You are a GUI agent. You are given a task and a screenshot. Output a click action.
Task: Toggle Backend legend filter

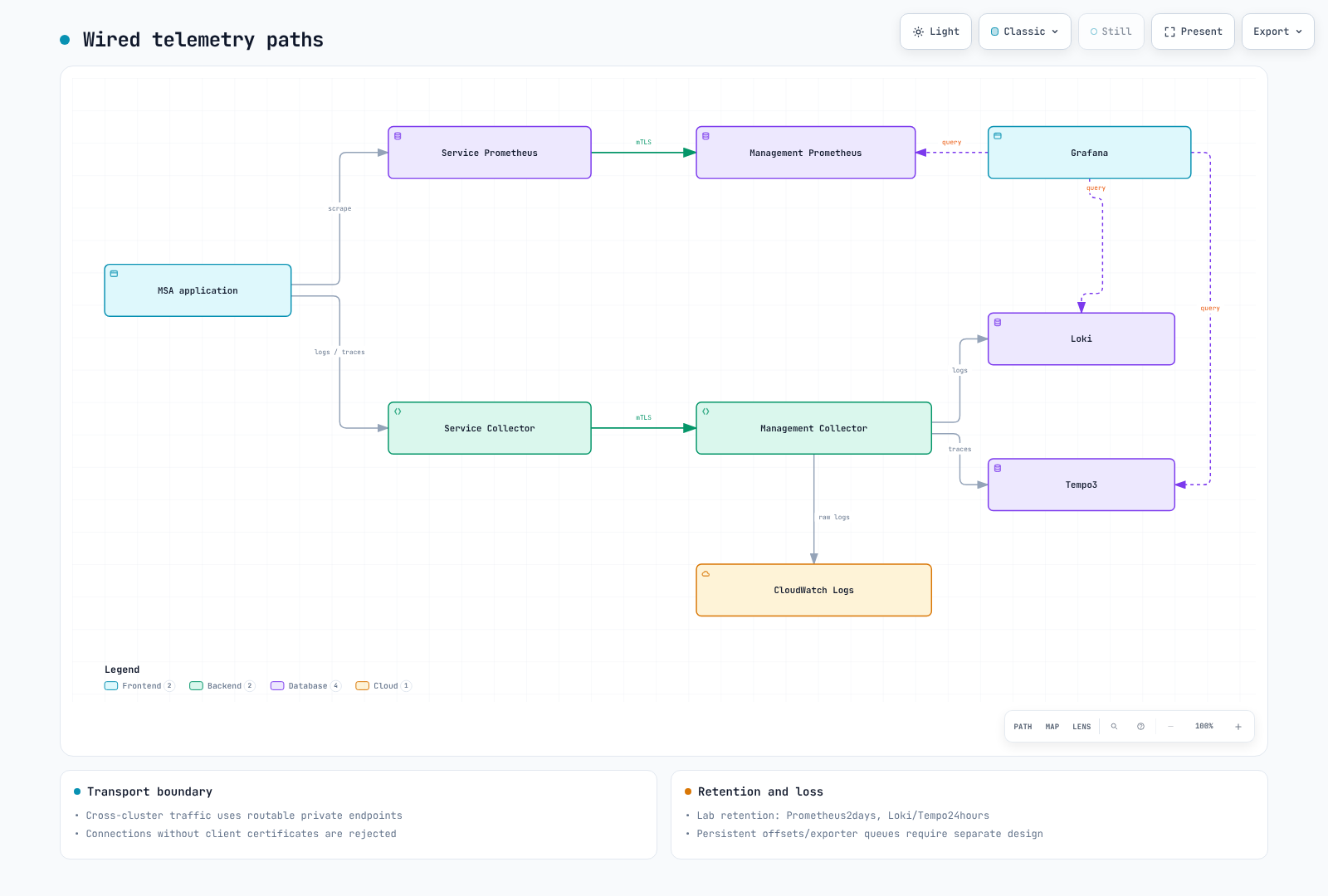(x=222, y=686)
